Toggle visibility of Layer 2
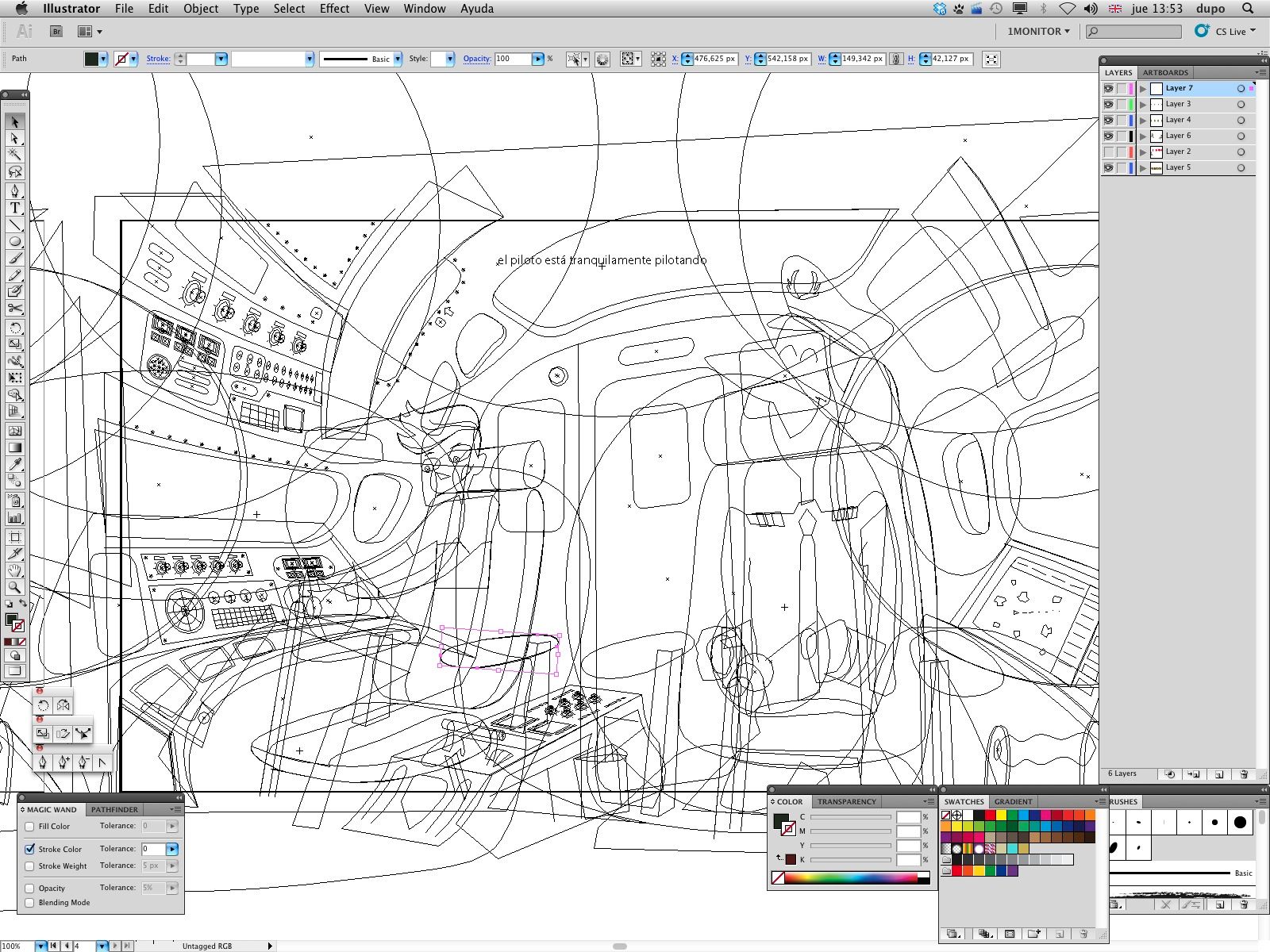This screenshot has height=952, width=1270. click(1108, 152)
